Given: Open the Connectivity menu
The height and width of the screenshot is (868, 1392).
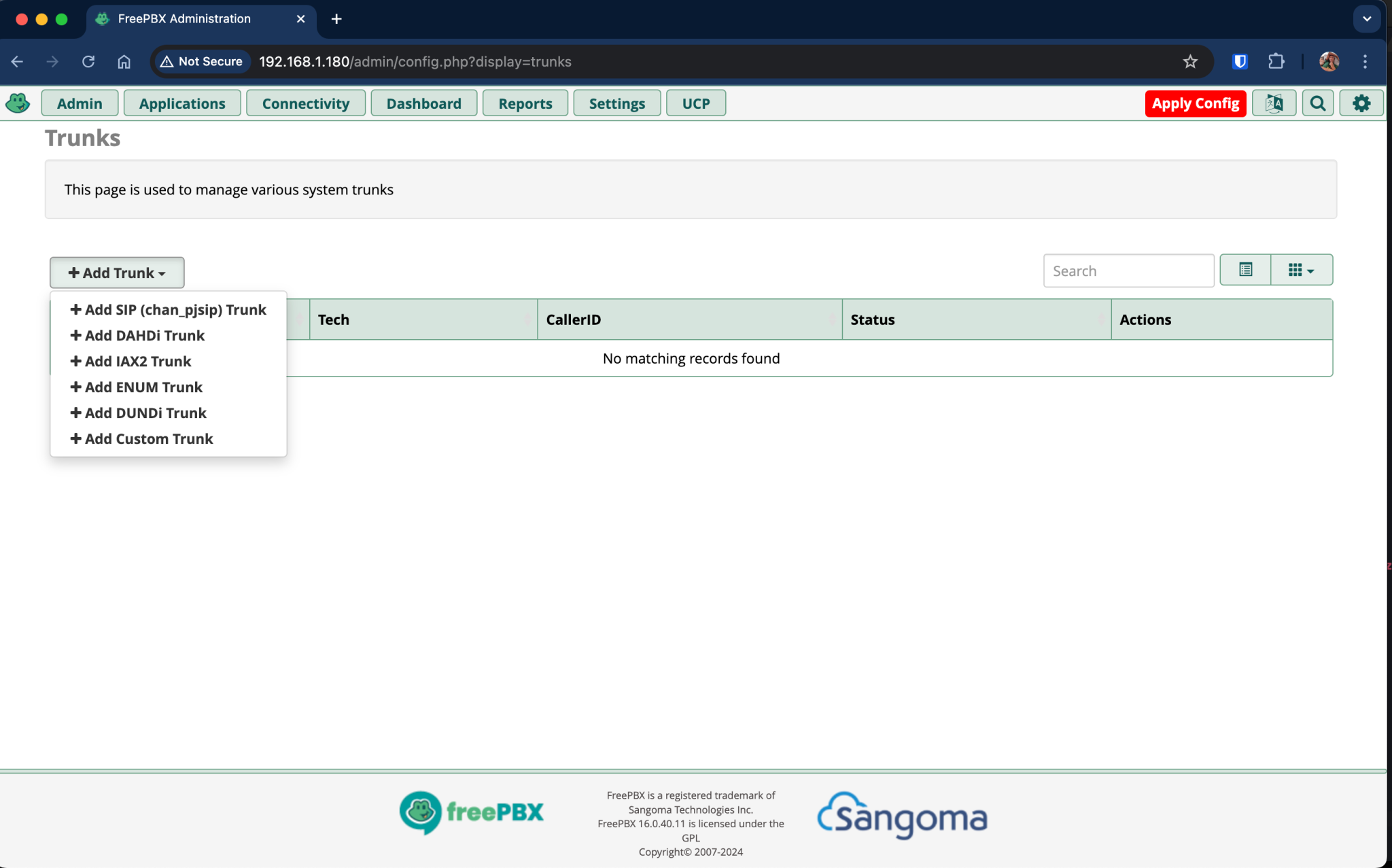Looking at the screenshot, I should pos(306,103).
